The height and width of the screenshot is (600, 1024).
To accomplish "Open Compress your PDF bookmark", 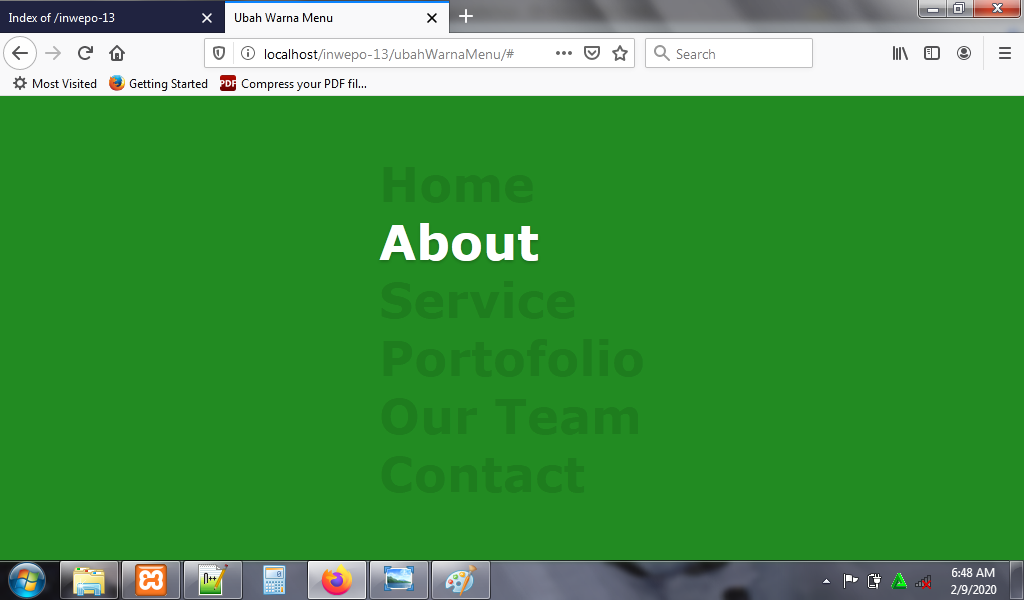I will coord(293,84).
